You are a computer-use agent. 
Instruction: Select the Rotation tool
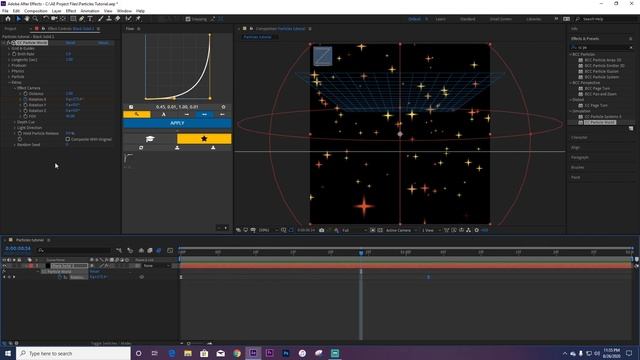pos(46,19)
